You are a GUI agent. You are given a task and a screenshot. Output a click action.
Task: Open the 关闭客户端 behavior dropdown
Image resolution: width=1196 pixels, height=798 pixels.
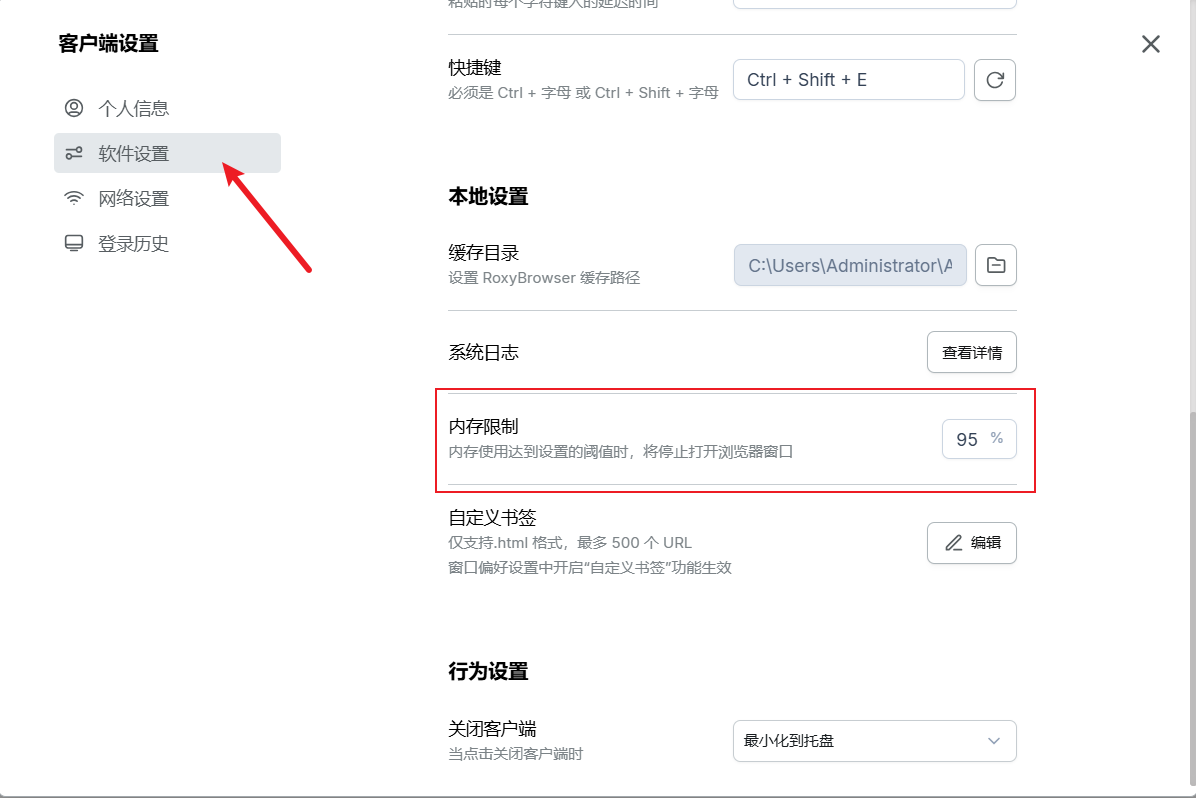(x=873, y=741)
